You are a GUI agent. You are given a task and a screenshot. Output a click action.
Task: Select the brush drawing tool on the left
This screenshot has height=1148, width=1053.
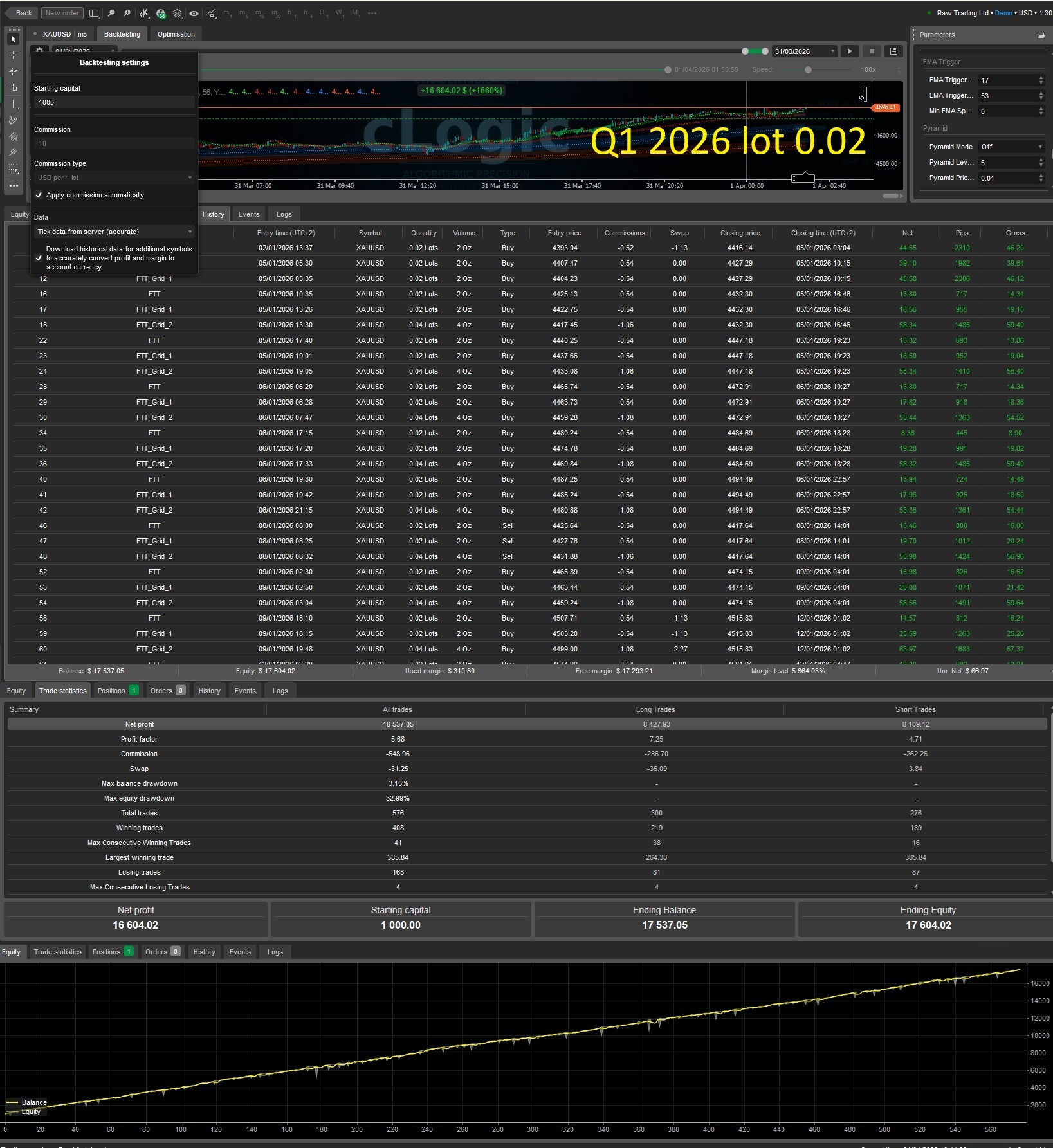pyautogui.click(x=13, y=120)
